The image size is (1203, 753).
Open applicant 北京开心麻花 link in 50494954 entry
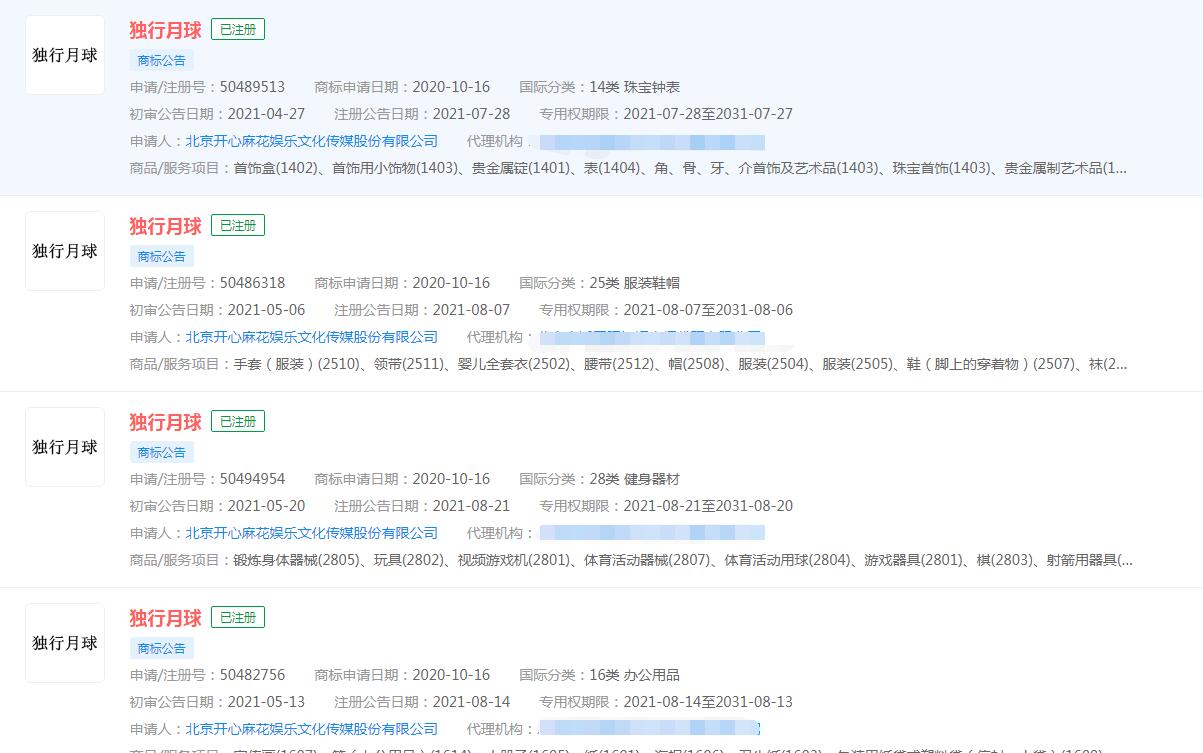311,533
